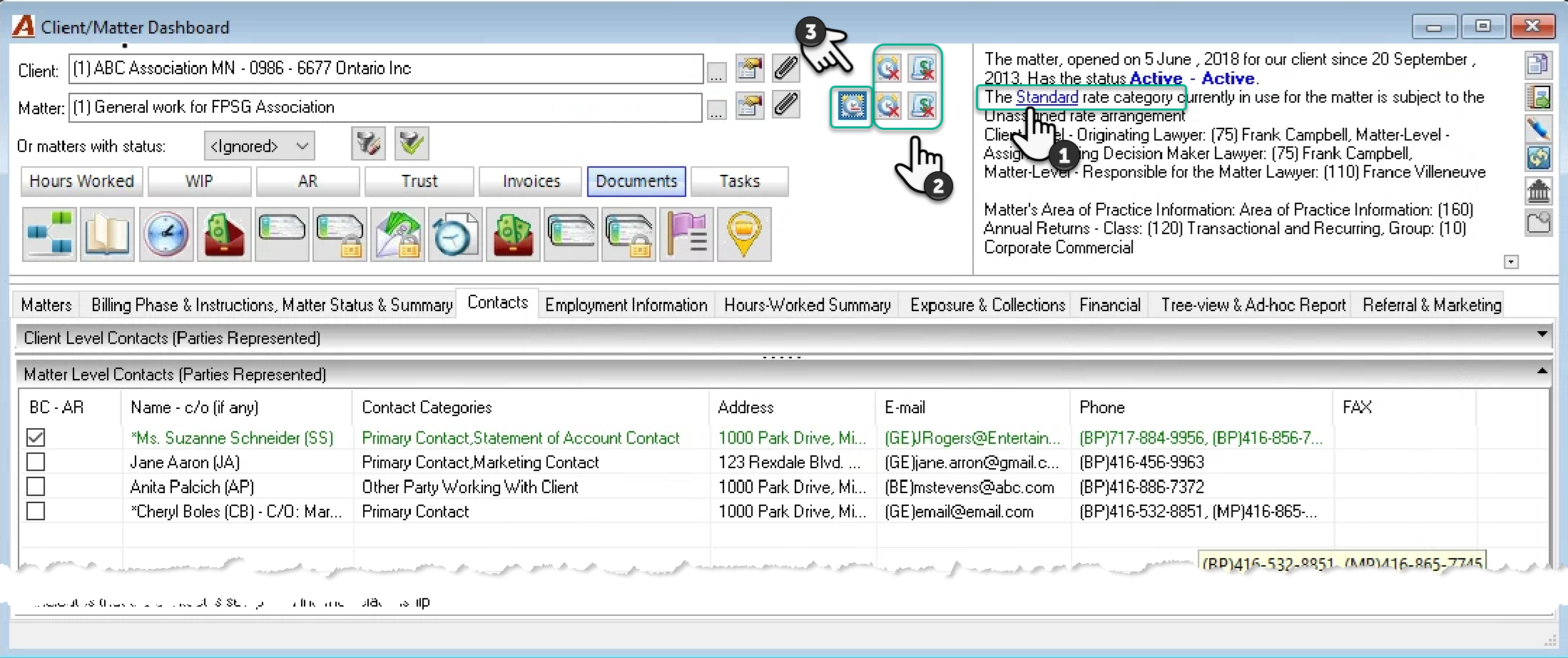The height and width of the screenshot is (658, 1568).
Task: Click the blue calendar timer icon in Matter row
Action: [852, 107]
